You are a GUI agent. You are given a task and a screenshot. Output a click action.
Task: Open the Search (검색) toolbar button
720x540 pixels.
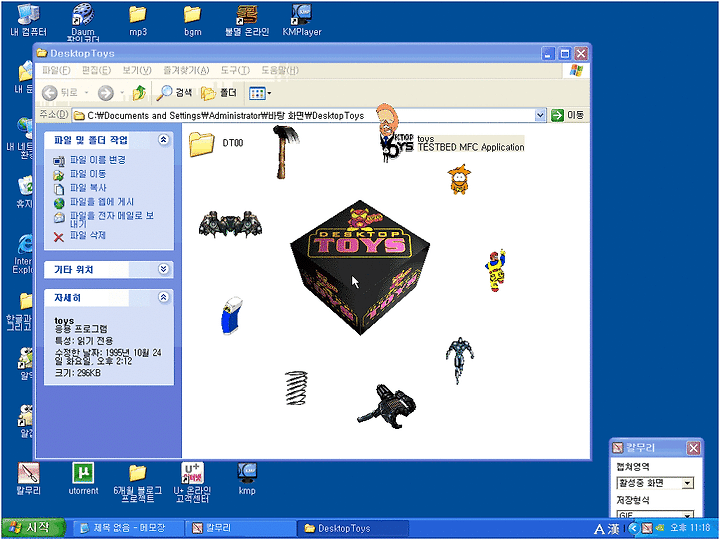pyautogui.click(x=174, y=93)
